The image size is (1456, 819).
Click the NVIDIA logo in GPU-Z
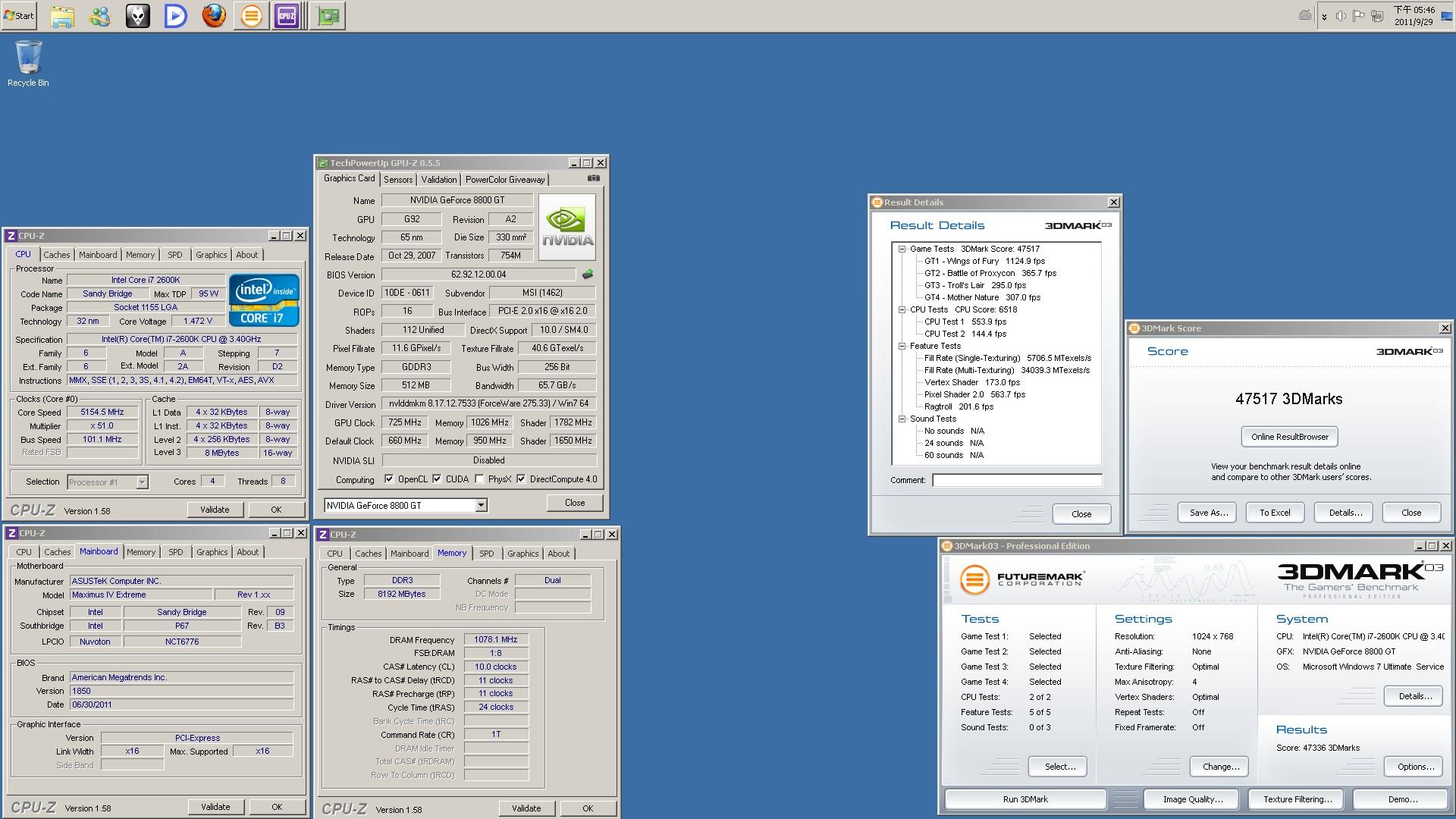pyautogui.click(x=567, y=227)
